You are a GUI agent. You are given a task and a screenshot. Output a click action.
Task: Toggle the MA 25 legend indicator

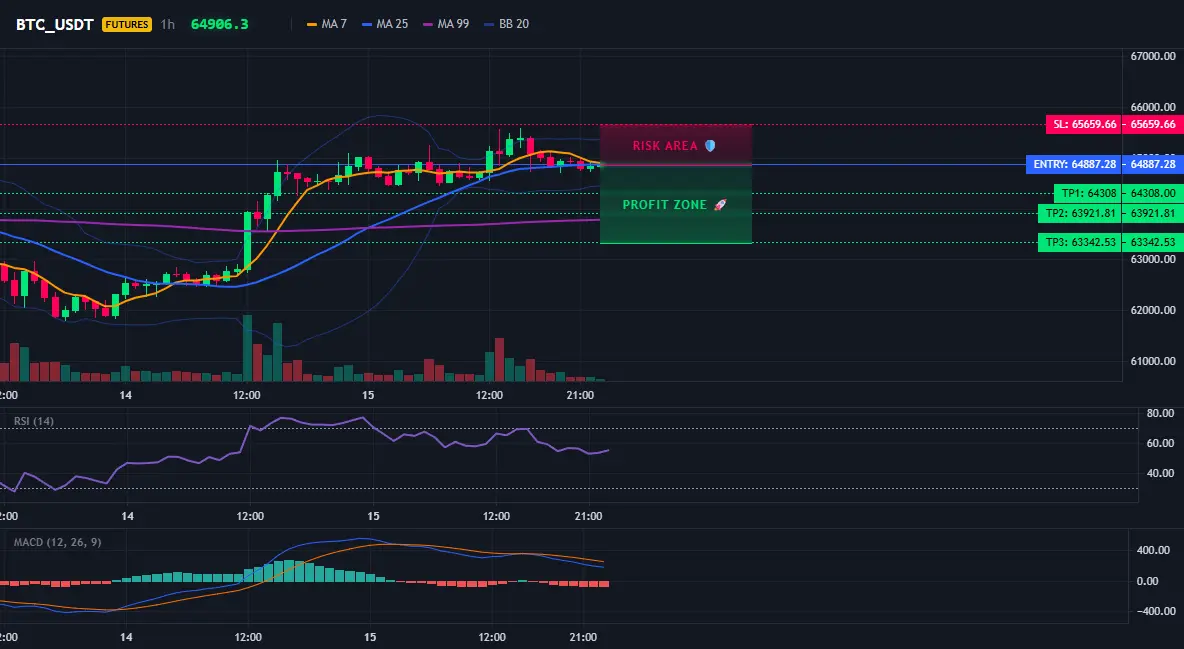(x=385, y=24)
